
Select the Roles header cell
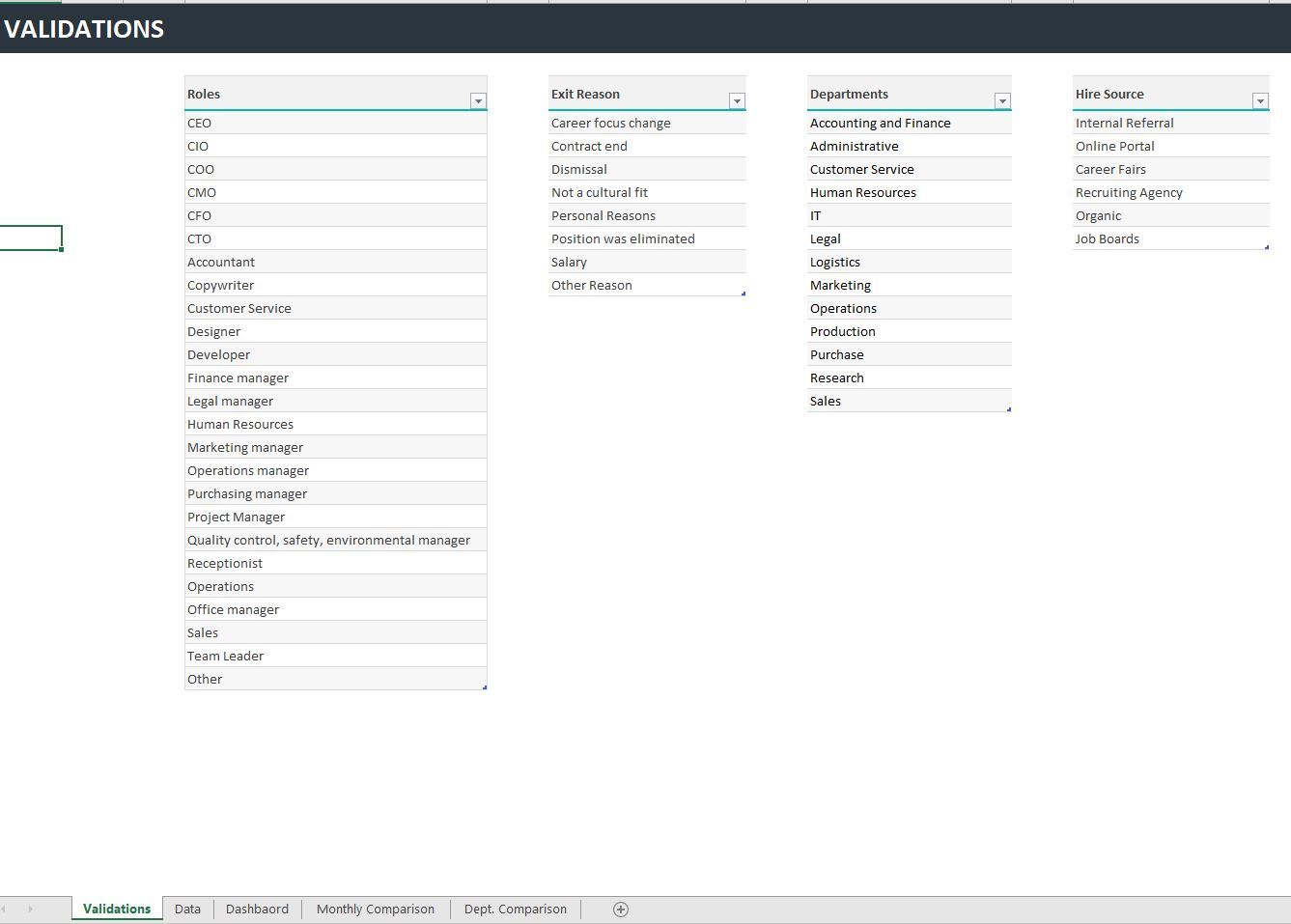coord(336,94)
